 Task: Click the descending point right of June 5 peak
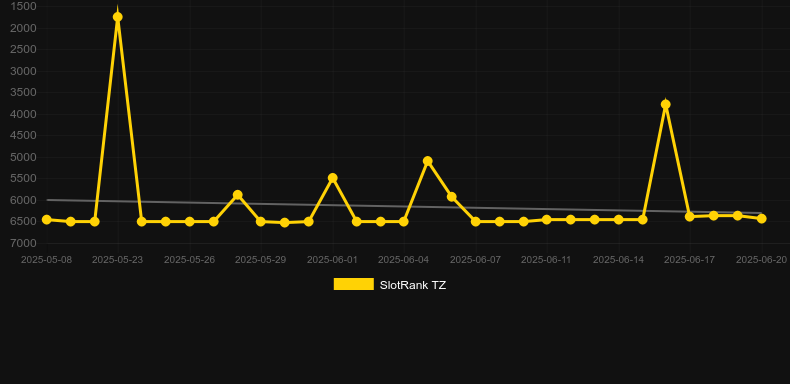point(452,197)
